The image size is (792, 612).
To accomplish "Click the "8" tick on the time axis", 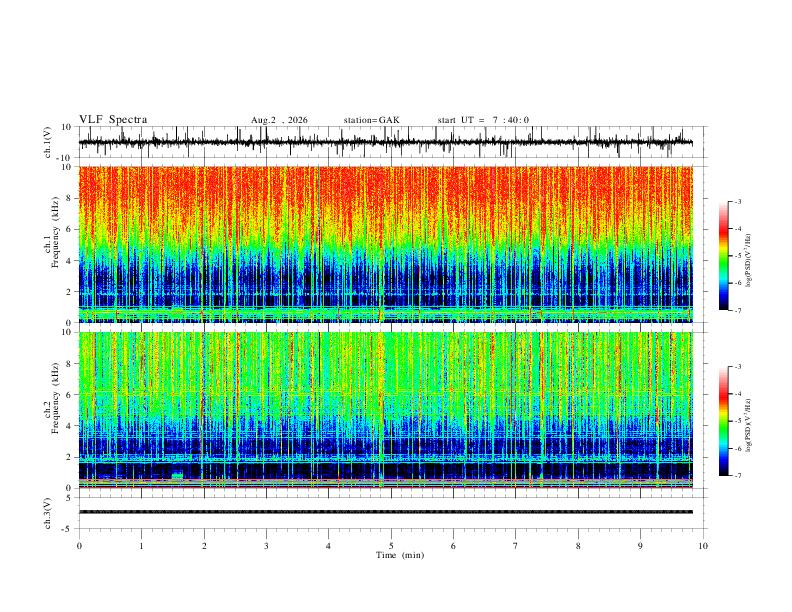I will [578, 546].
